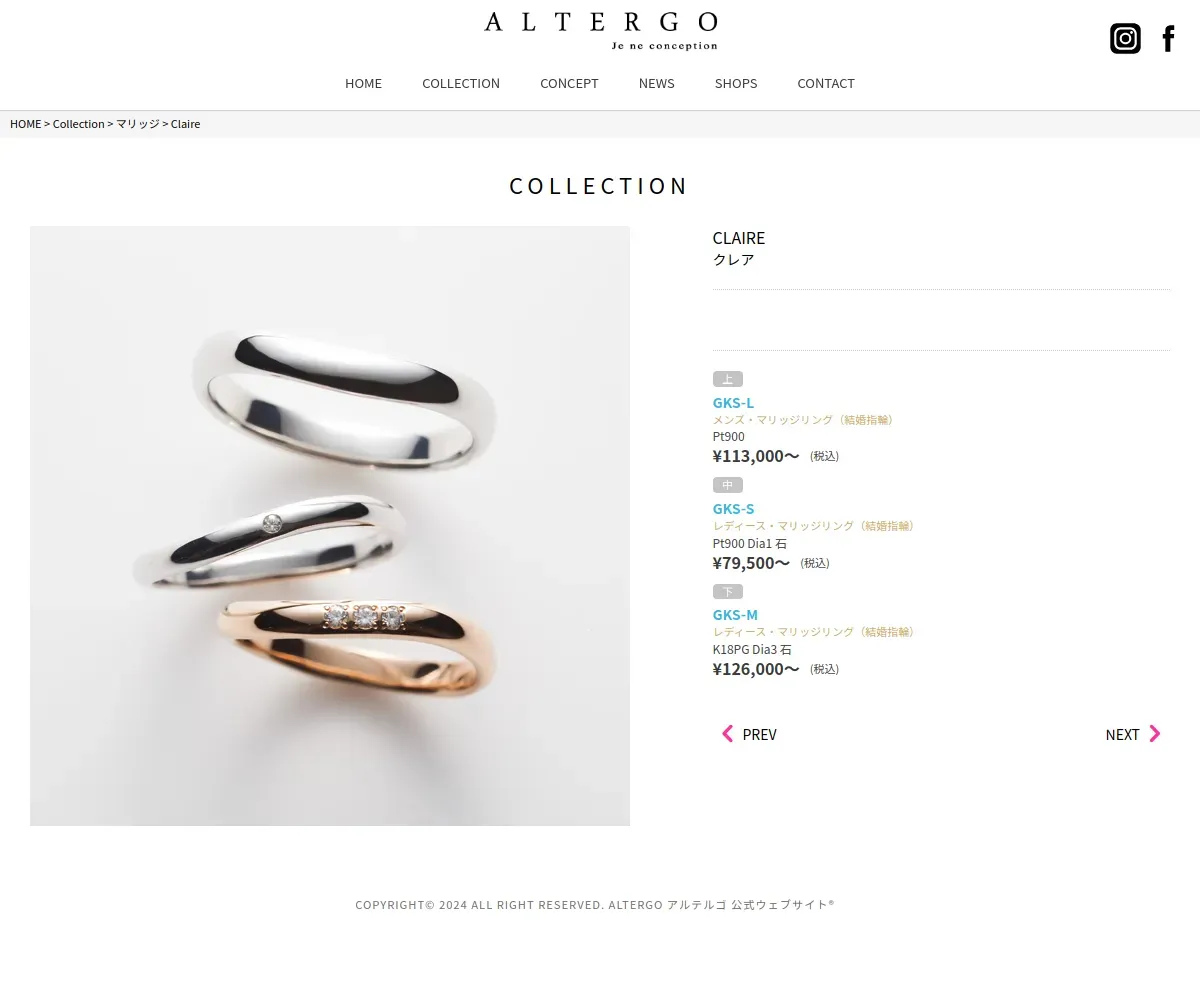Click the ALTERGO logo
1200x1000 pixels.
coord(601,30)
